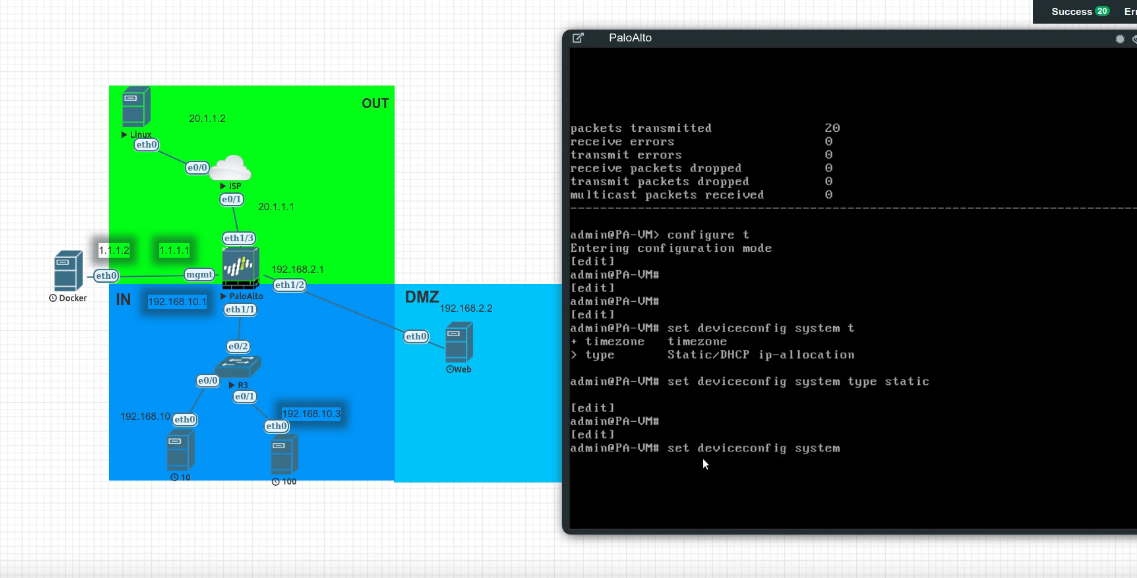Click 'configure t' line in console
Image resolution: width=1137 pixels, height=578 pixels.
(660, 235)
